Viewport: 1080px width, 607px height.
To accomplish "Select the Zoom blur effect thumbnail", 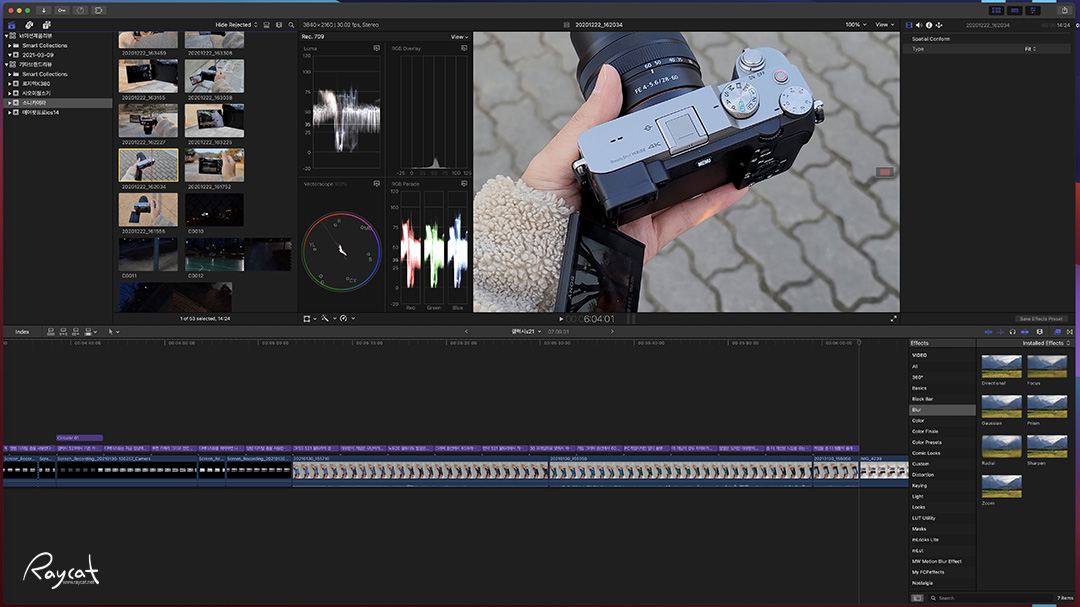I will pyautogui.click(x=1001, y=486).
